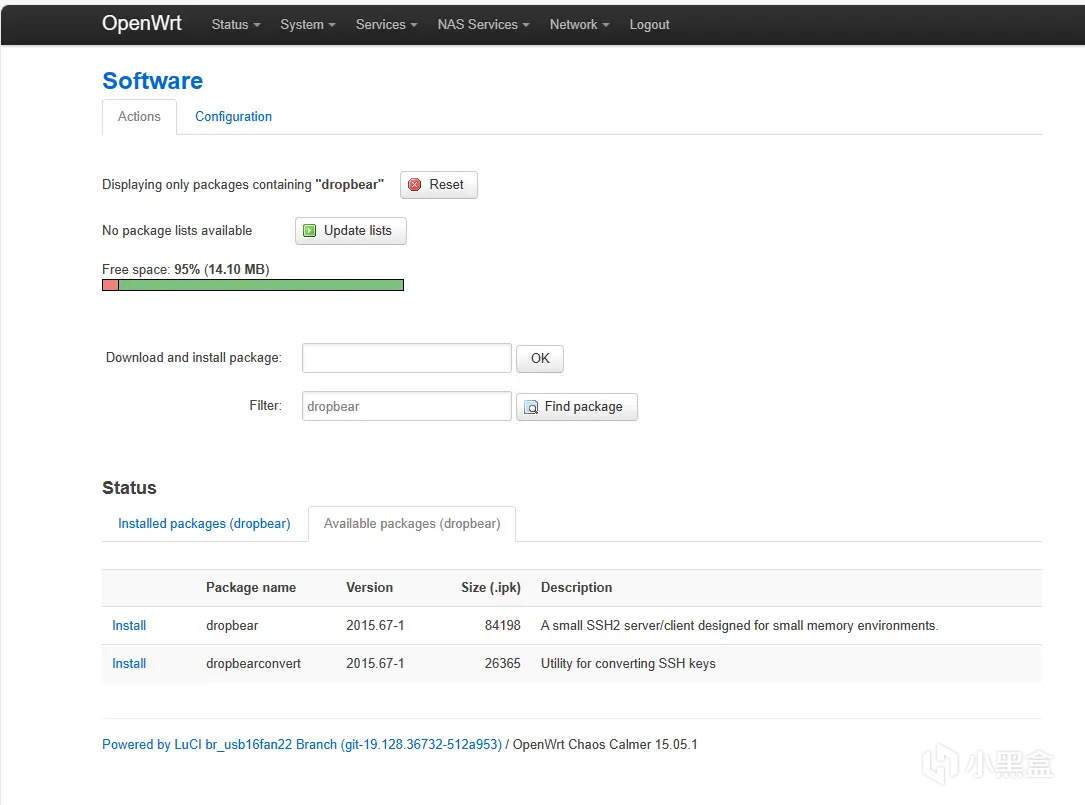Select Available packages (dropbear) tab
Viewport: 1085px width, 805px height.
[x=412, y=524]
